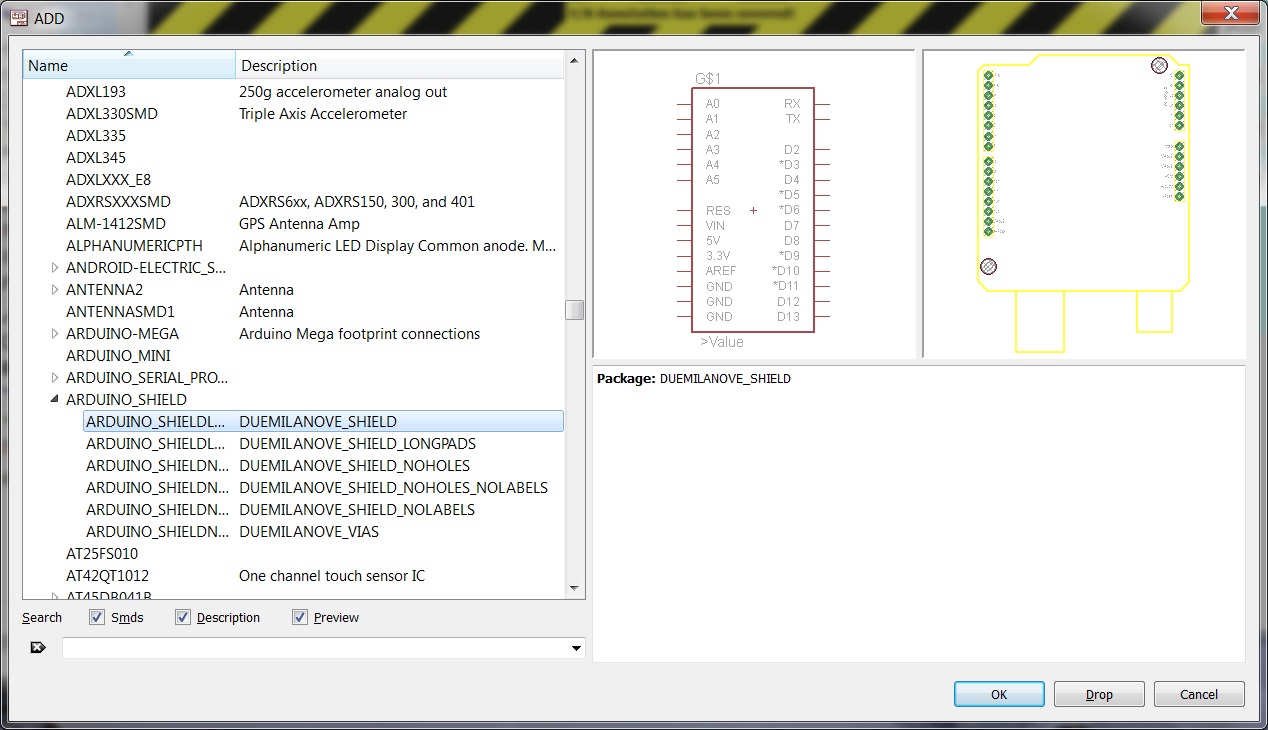Select the ARDUINO_MINI list entry
The height and width of the screenshot is (730, 1268).
(x=118, y=356)
